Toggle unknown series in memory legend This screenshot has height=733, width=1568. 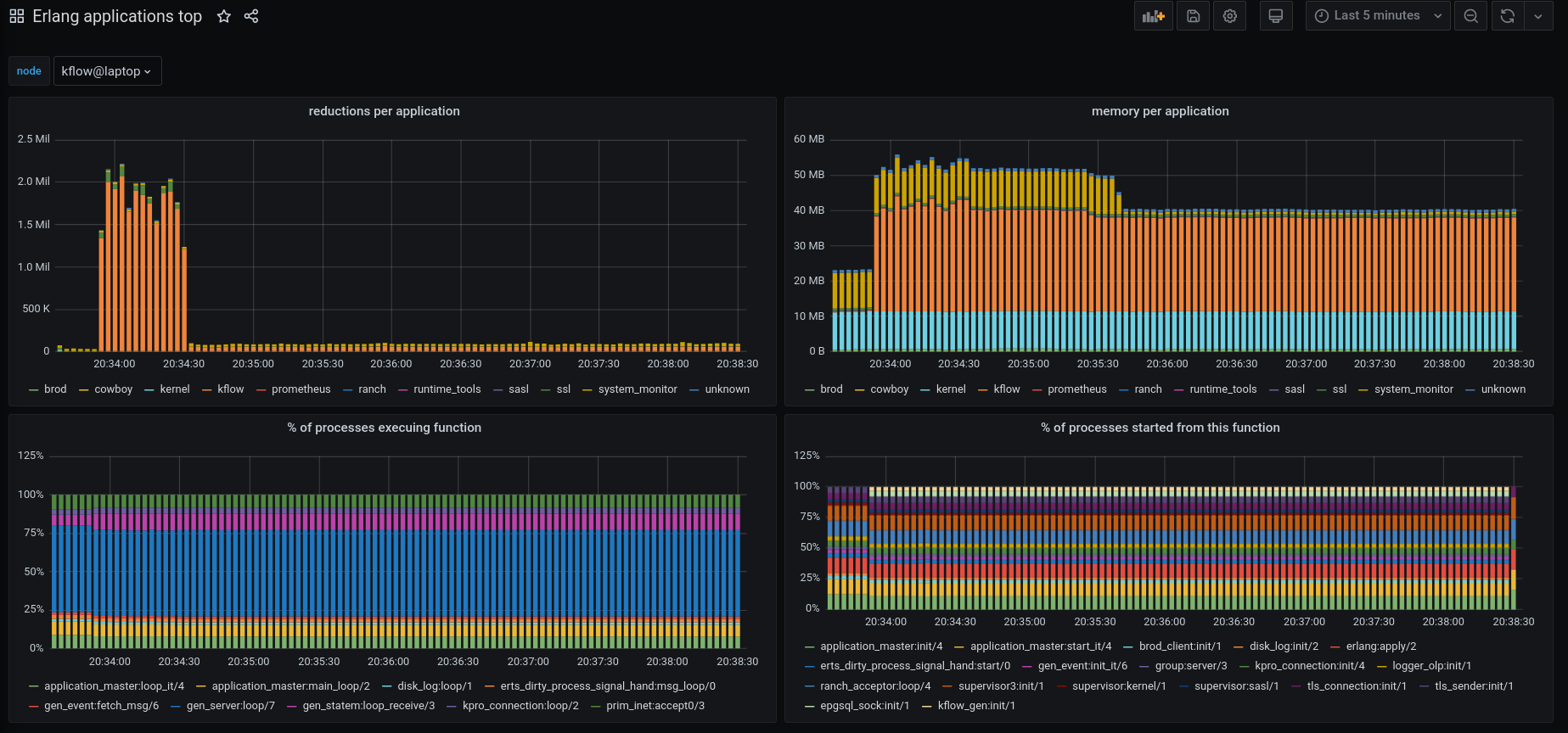pos(1503,389)
